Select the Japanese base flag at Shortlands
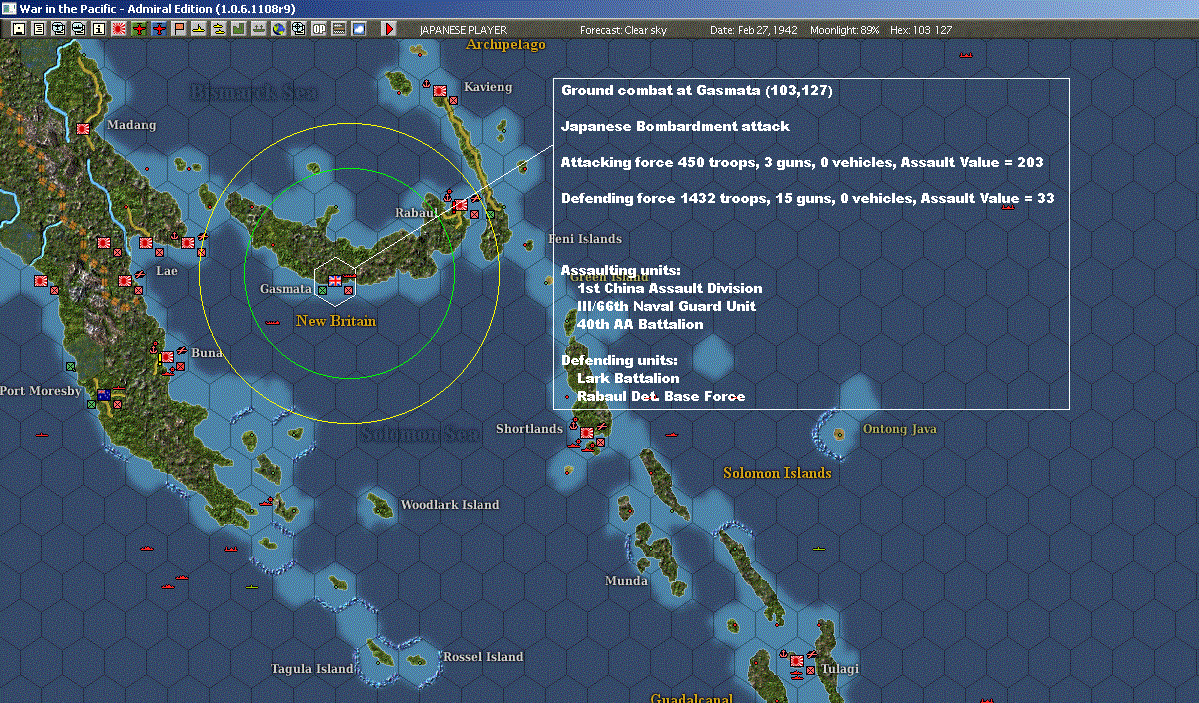The width and height of the screenshot is (1199, 703). (x=587, y=433)
